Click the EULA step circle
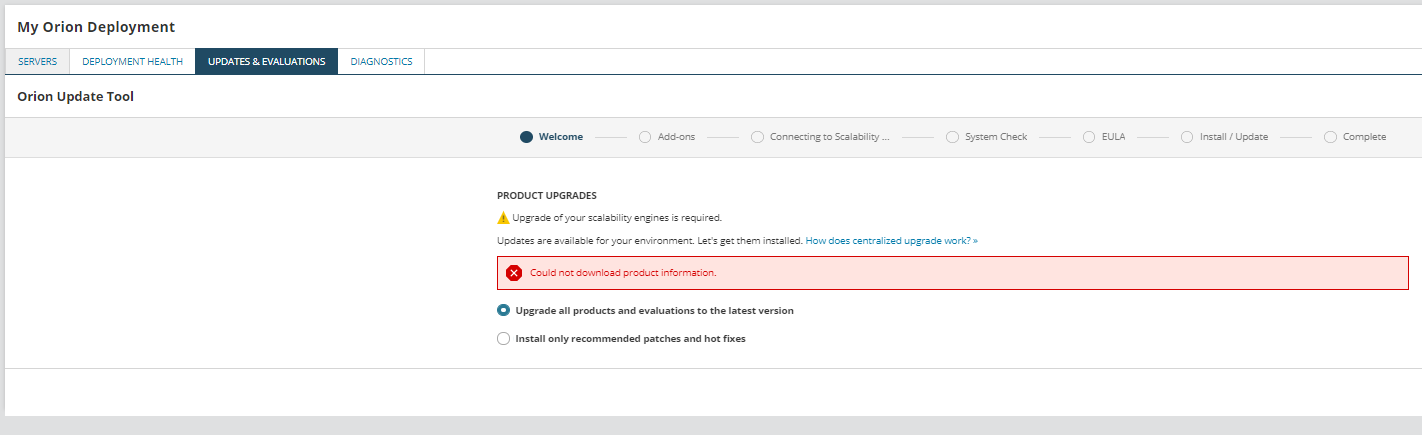Viewport: 1422px width, 435px height. pos(1090,137)
